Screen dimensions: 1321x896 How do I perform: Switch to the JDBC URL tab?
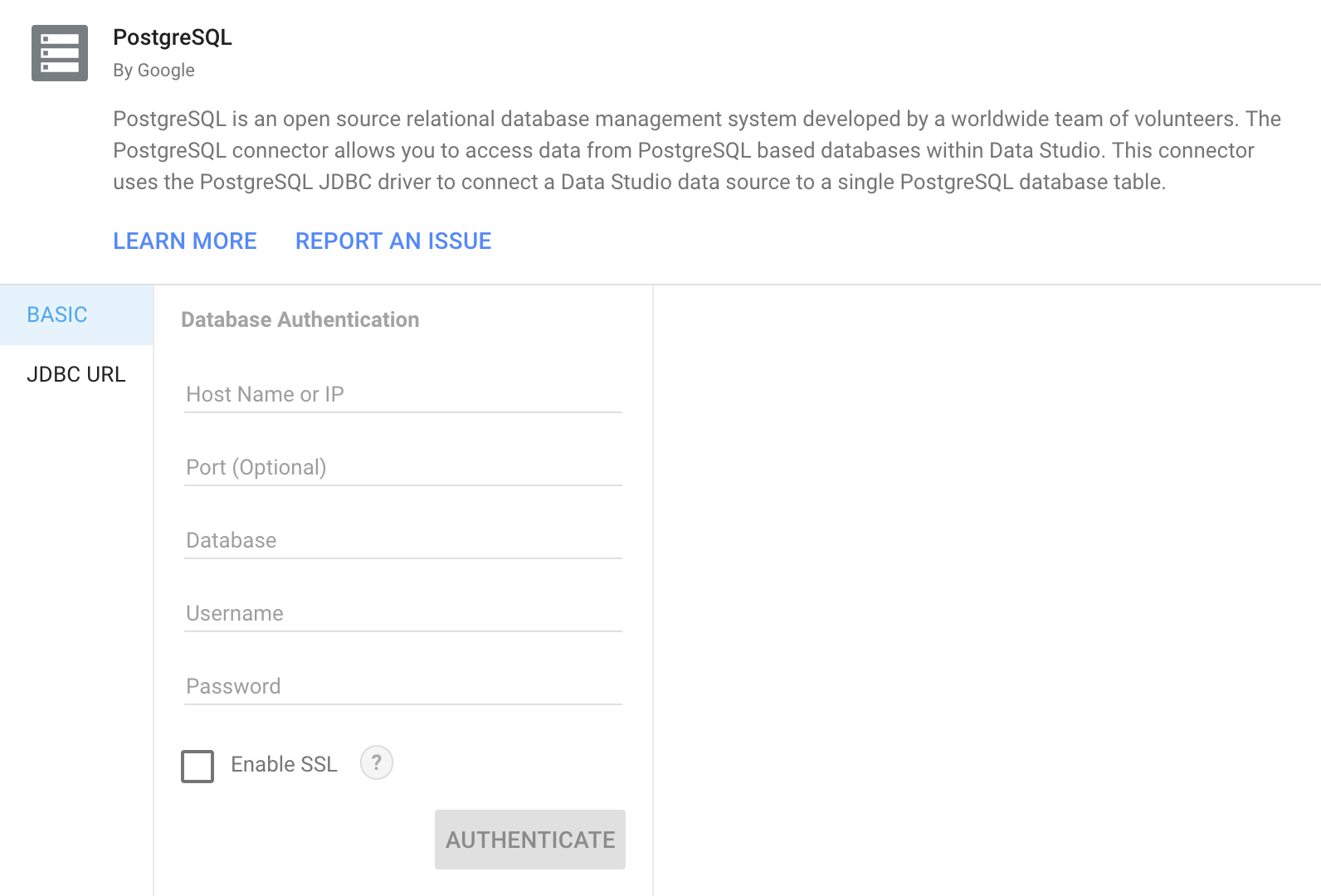click(76, 375)
